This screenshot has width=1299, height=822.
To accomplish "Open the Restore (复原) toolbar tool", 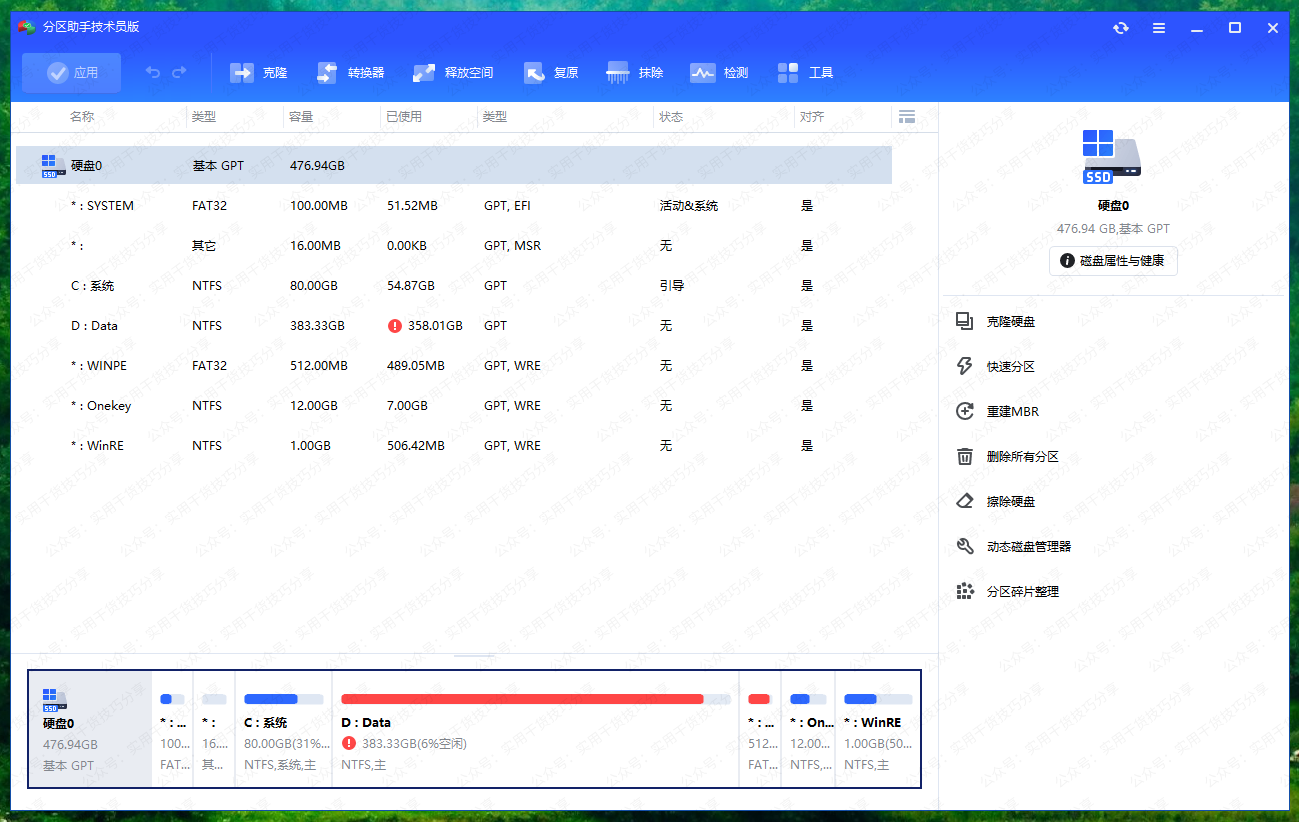I will coord(534,72).
